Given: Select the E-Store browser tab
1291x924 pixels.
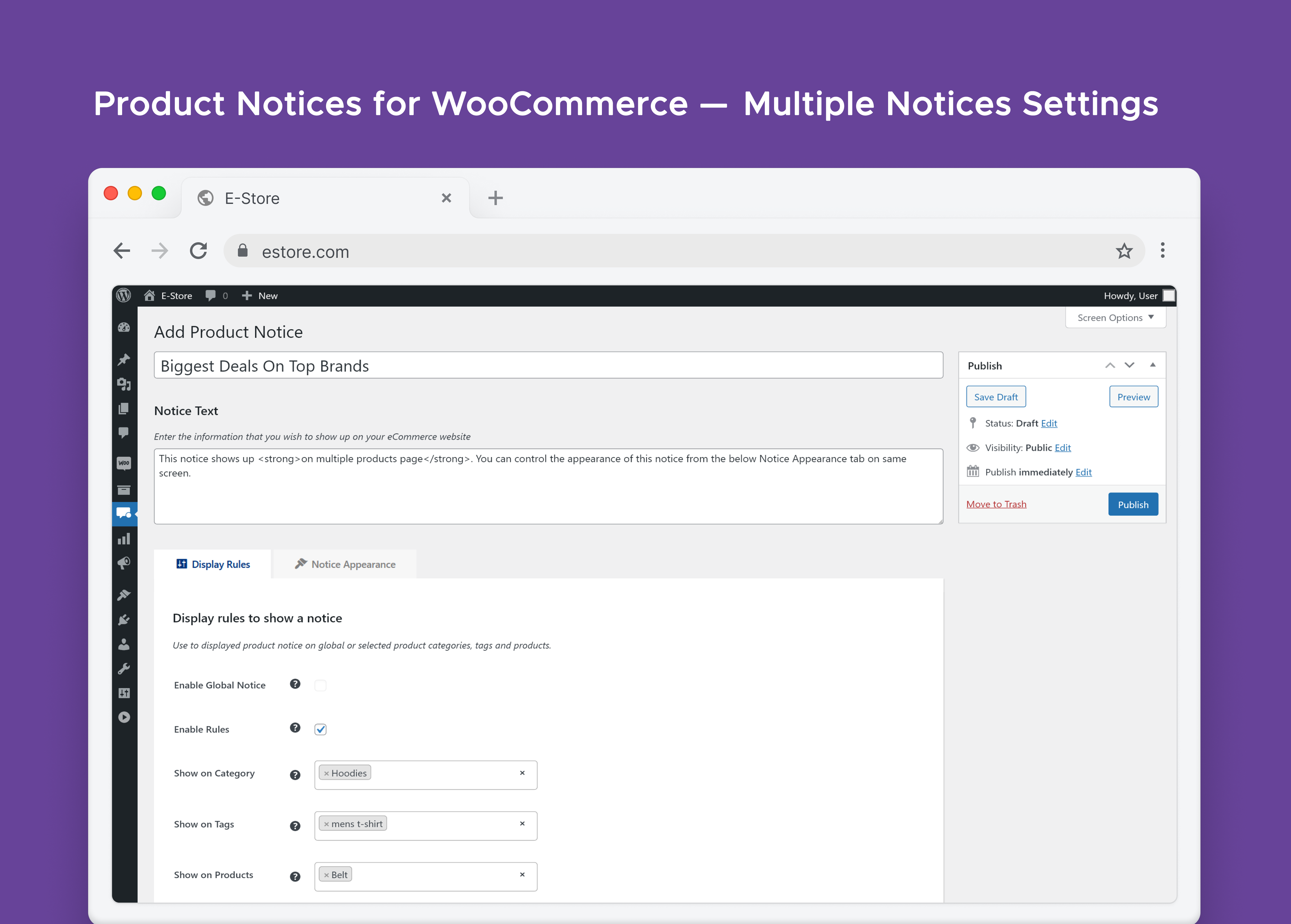Looking at the screenshot, I should 325,198.
